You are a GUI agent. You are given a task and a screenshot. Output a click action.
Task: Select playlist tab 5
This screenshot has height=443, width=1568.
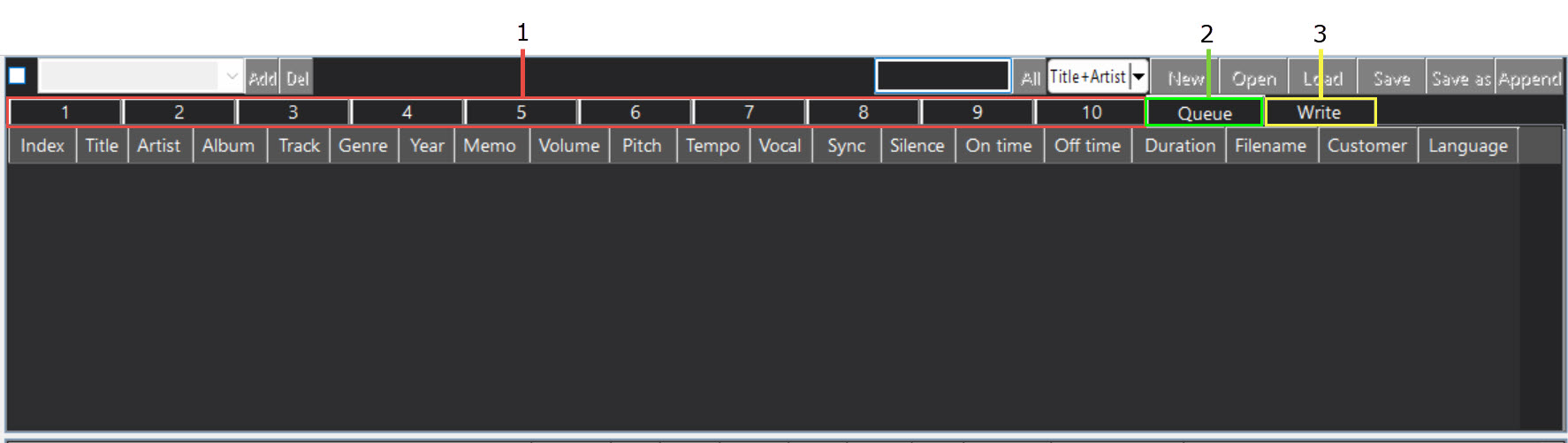(x=521, y=112)
